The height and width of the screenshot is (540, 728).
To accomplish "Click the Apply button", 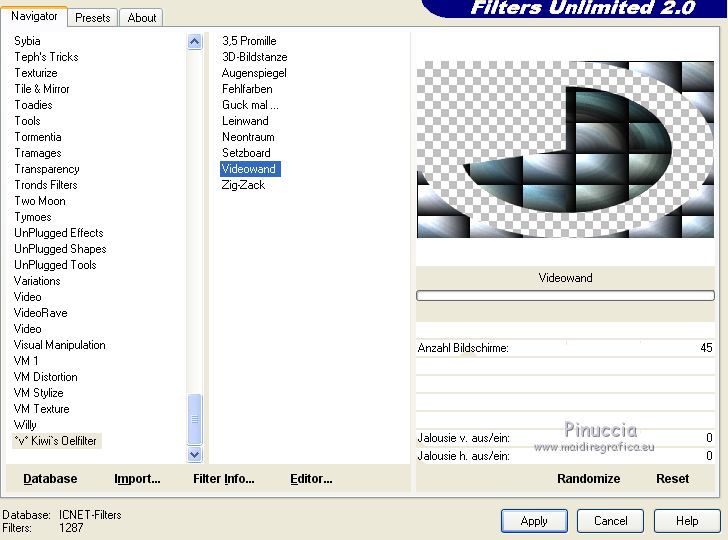I will coord(534,521).
